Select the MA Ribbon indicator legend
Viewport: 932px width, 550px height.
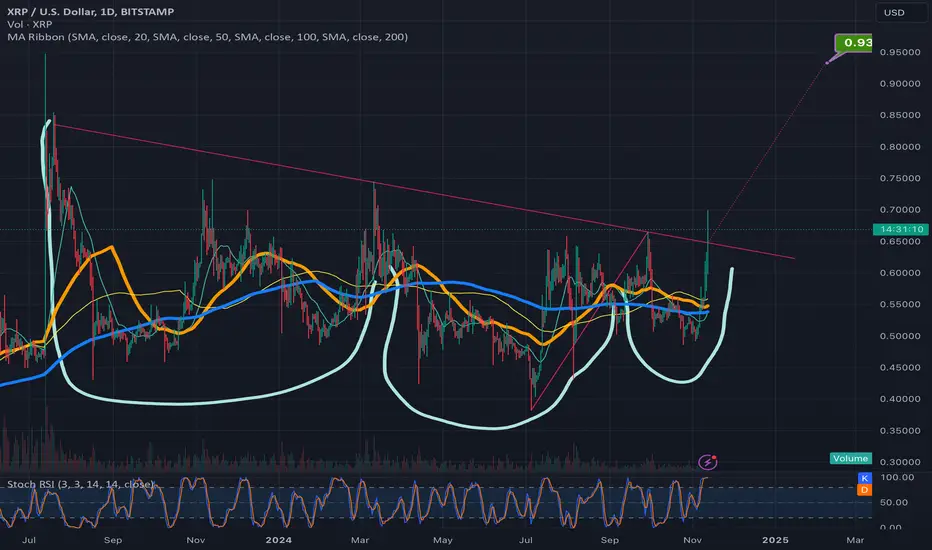[x=207, y=37]
